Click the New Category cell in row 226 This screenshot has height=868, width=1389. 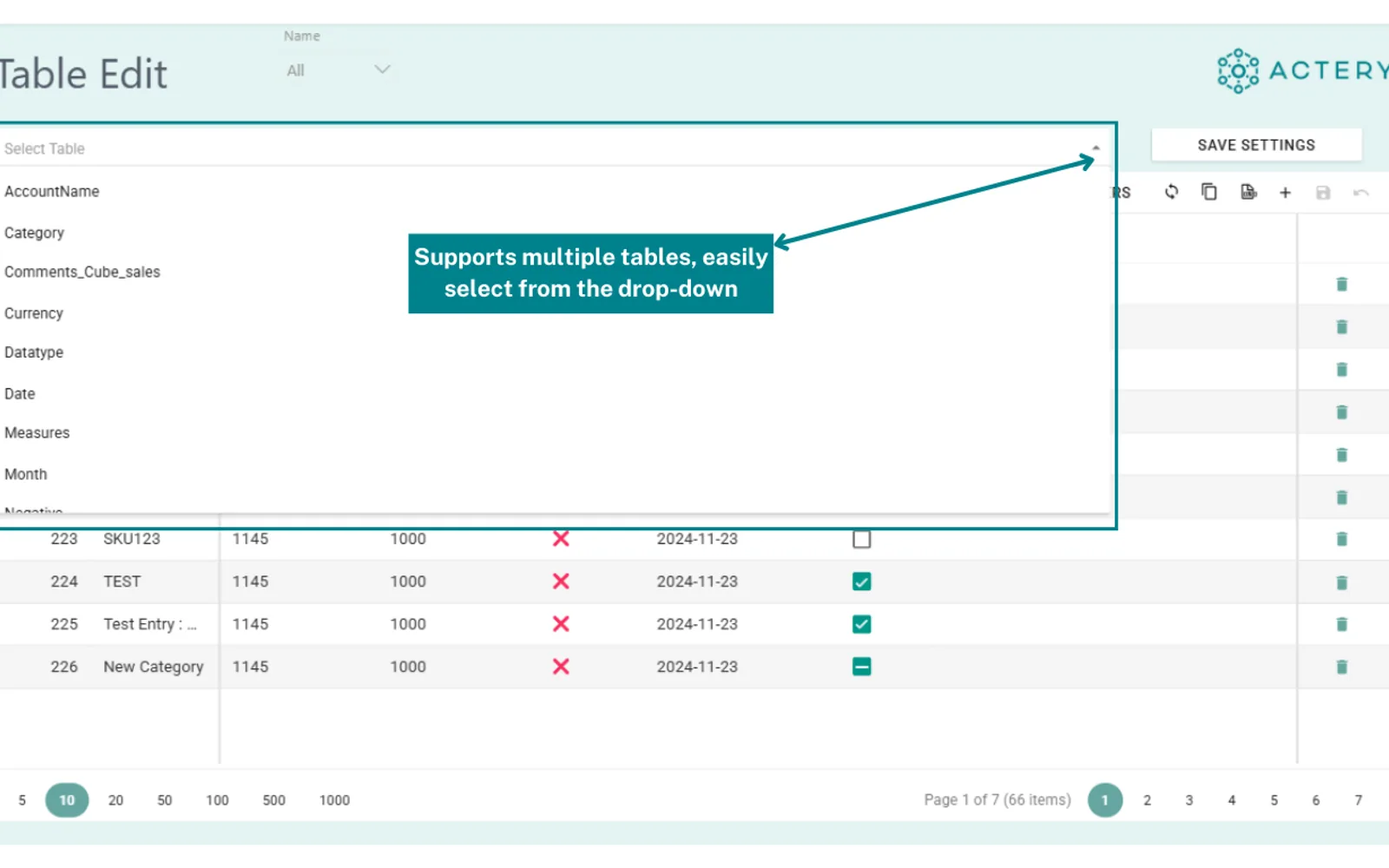pyautogui.click(x=154, y=667)
